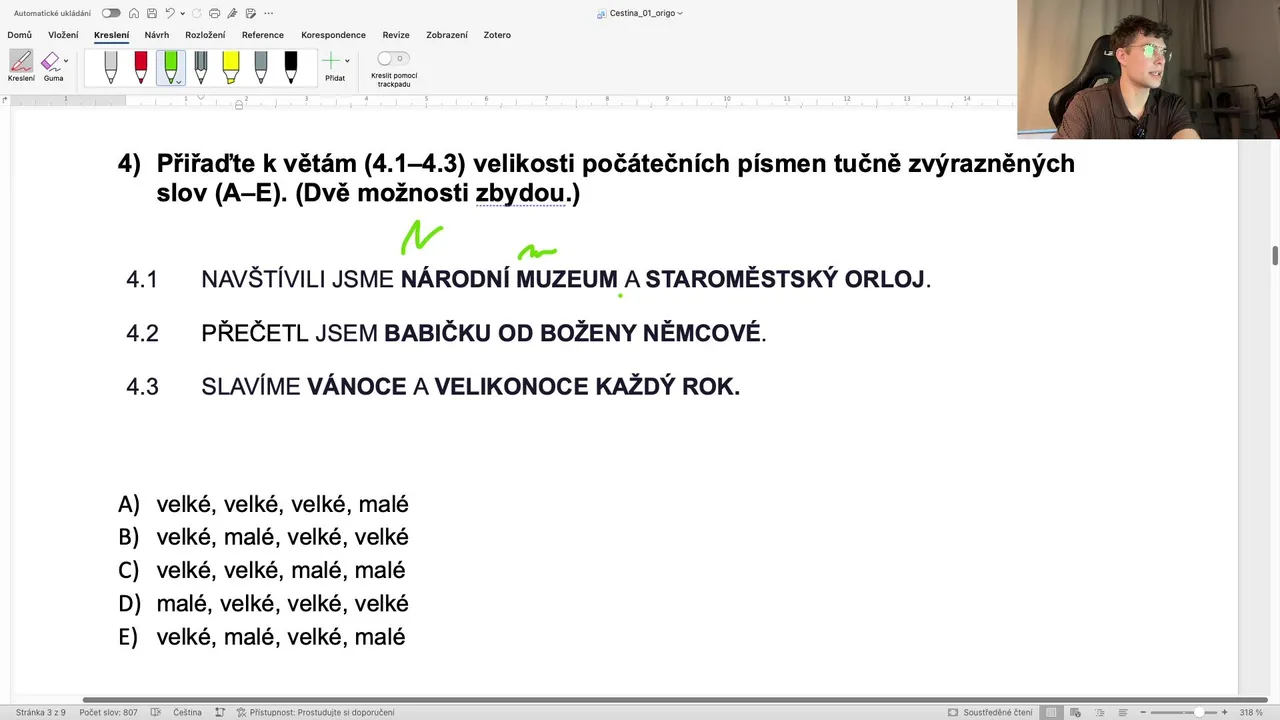Click the text cursor icon in status bar

pyautogui.click(x=219, y=712)
